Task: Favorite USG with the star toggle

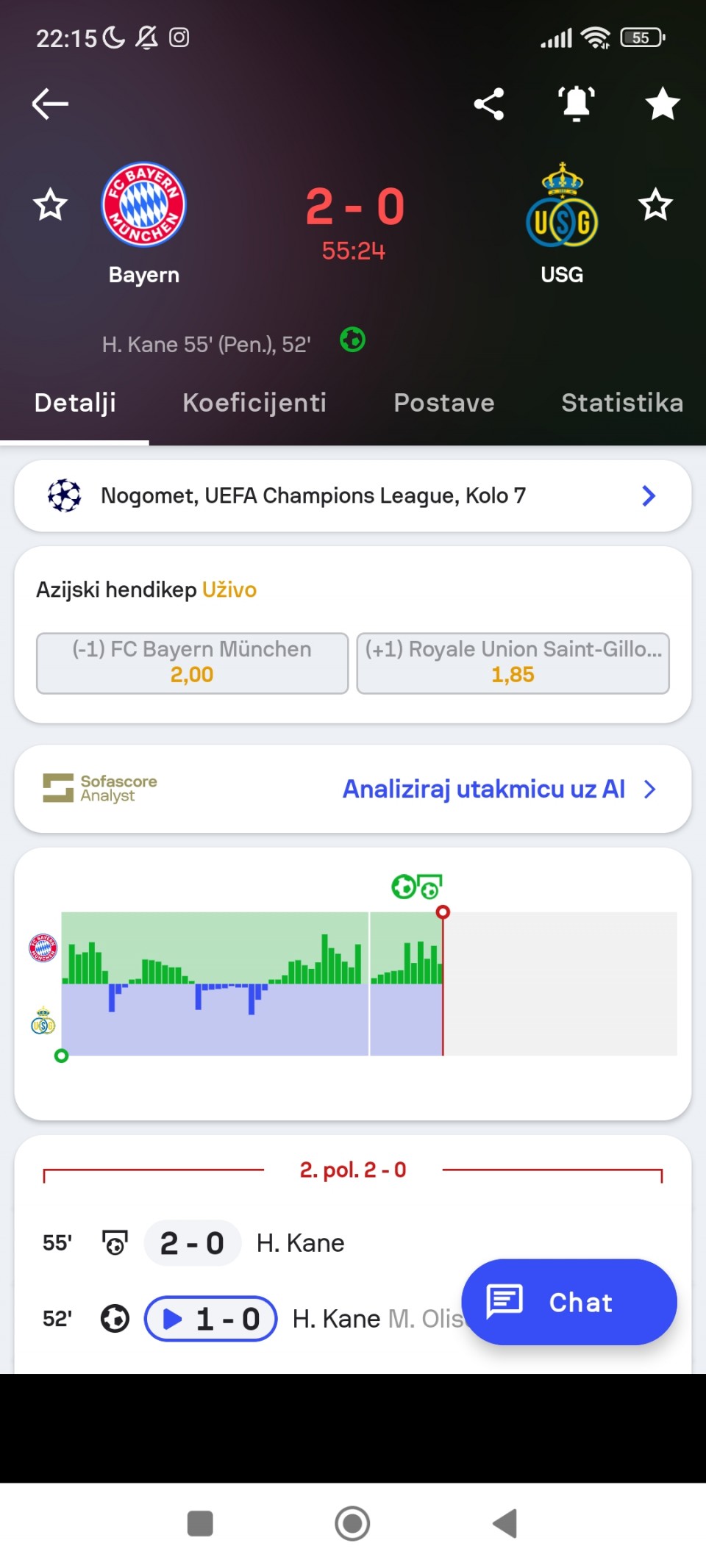Action: point(655,204)
